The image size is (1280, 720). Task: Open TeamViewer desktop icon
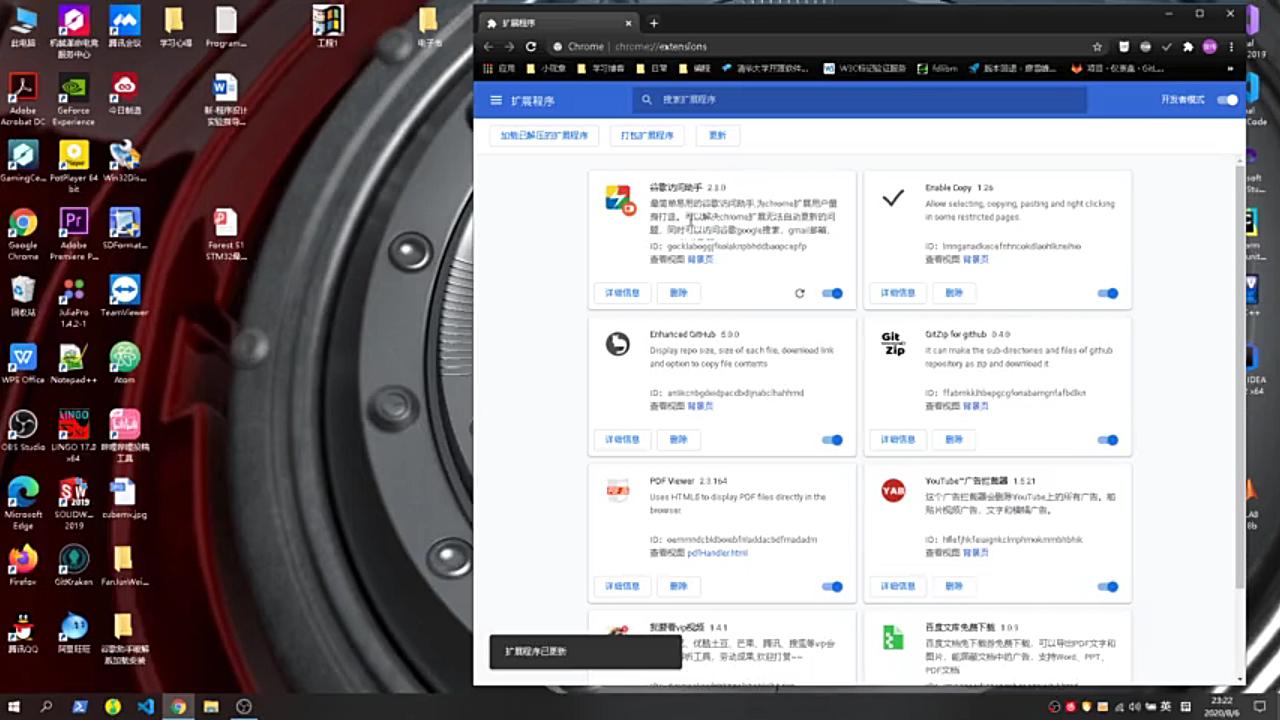pyautogui.click(x=124, y=295)
